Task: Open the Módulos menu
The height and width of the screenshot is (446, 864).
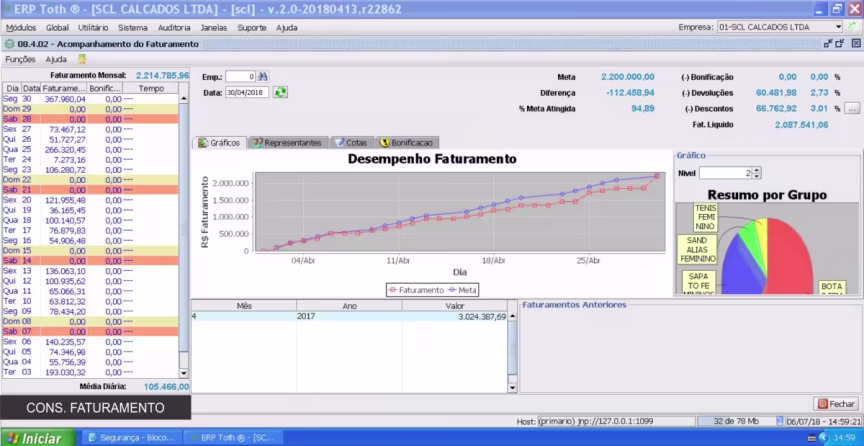Action: 20,27
